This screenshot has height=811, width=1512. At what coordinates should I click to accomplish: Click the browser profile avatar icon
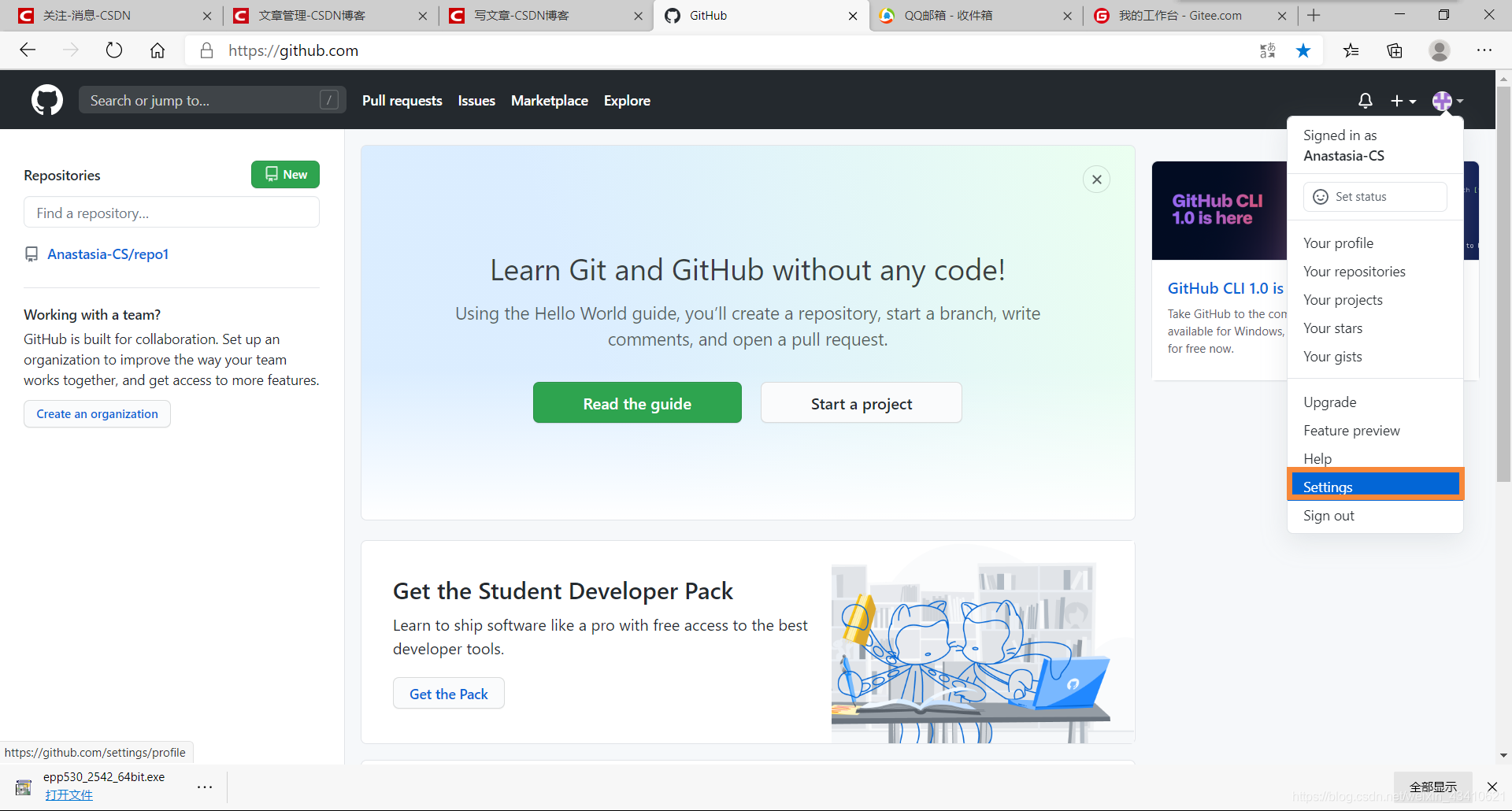pyautogui.click(x=1440, y=50)
